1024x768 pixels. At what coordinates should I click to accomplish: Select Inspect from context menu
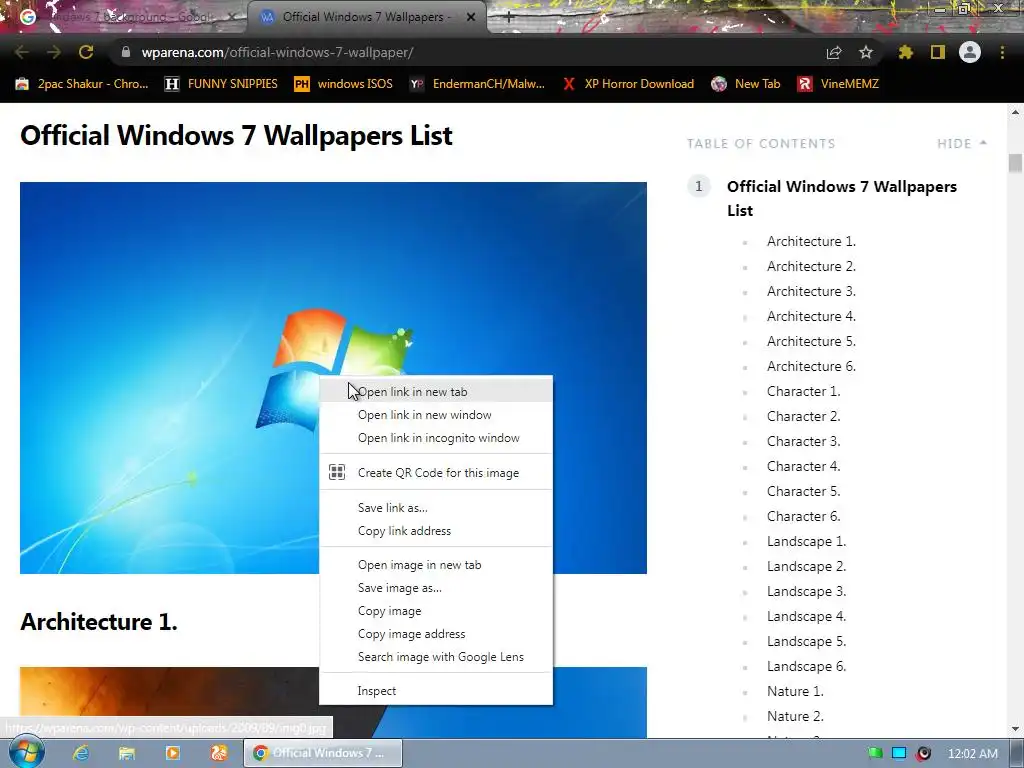[436, 691]
